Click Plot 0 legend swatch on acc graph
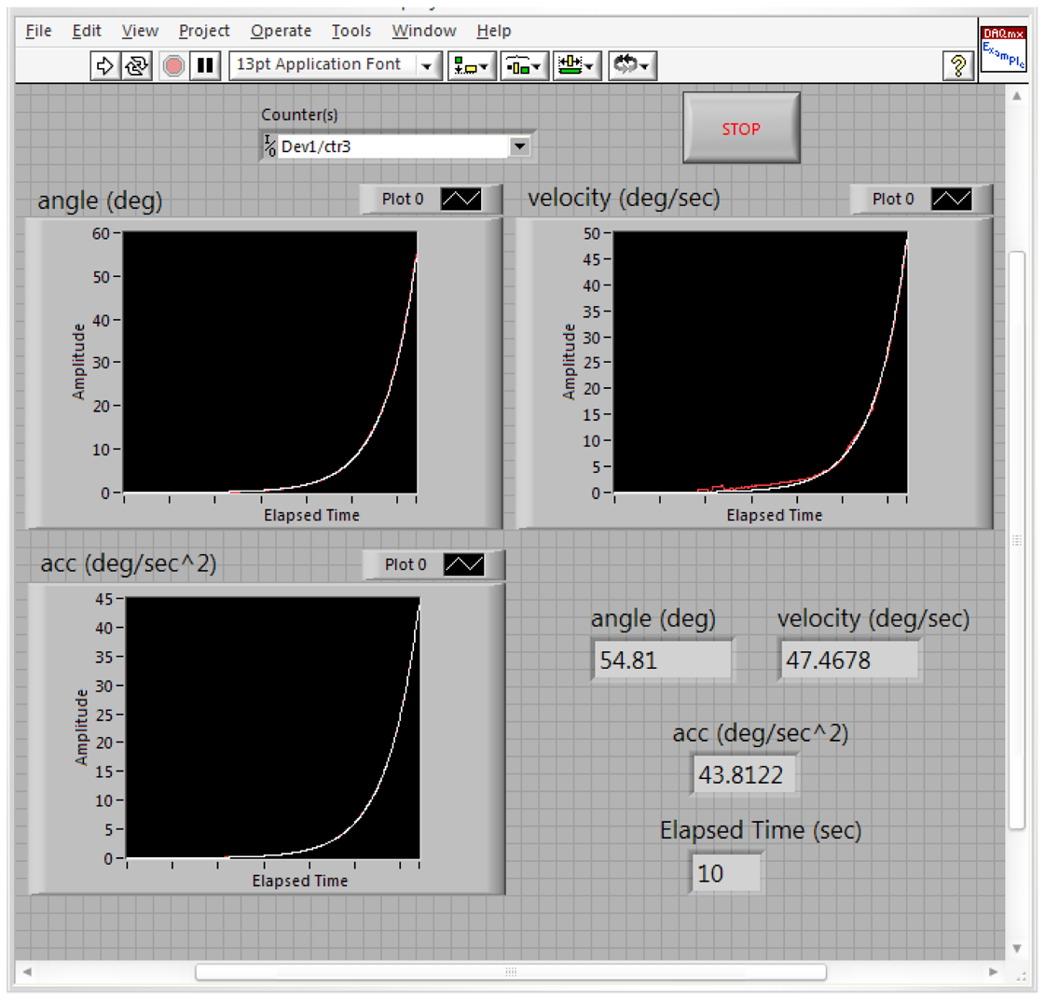 463,565
